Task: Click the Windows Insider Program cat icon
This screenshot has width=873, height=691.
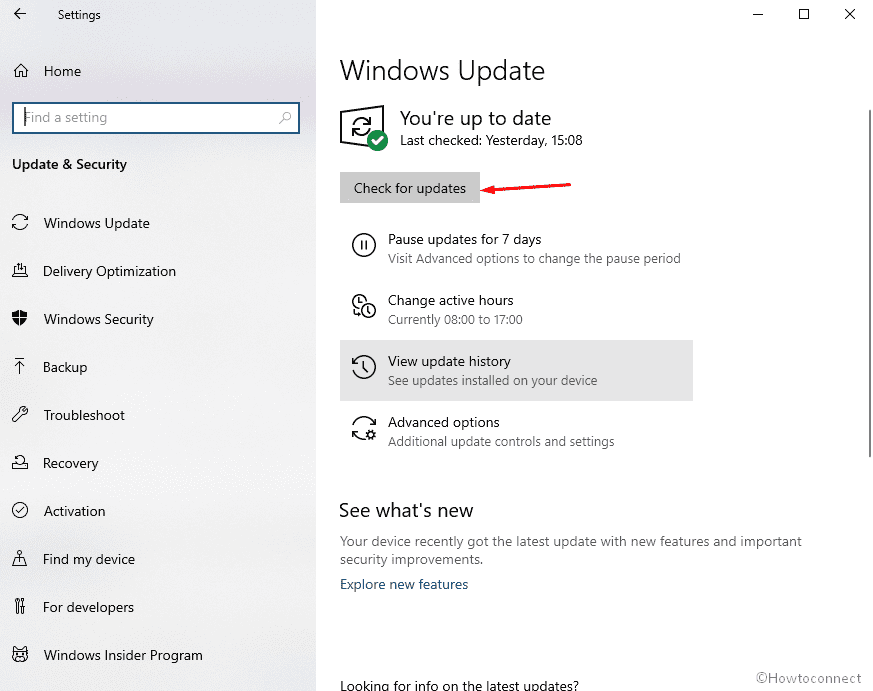Action: tap(20, 654)
